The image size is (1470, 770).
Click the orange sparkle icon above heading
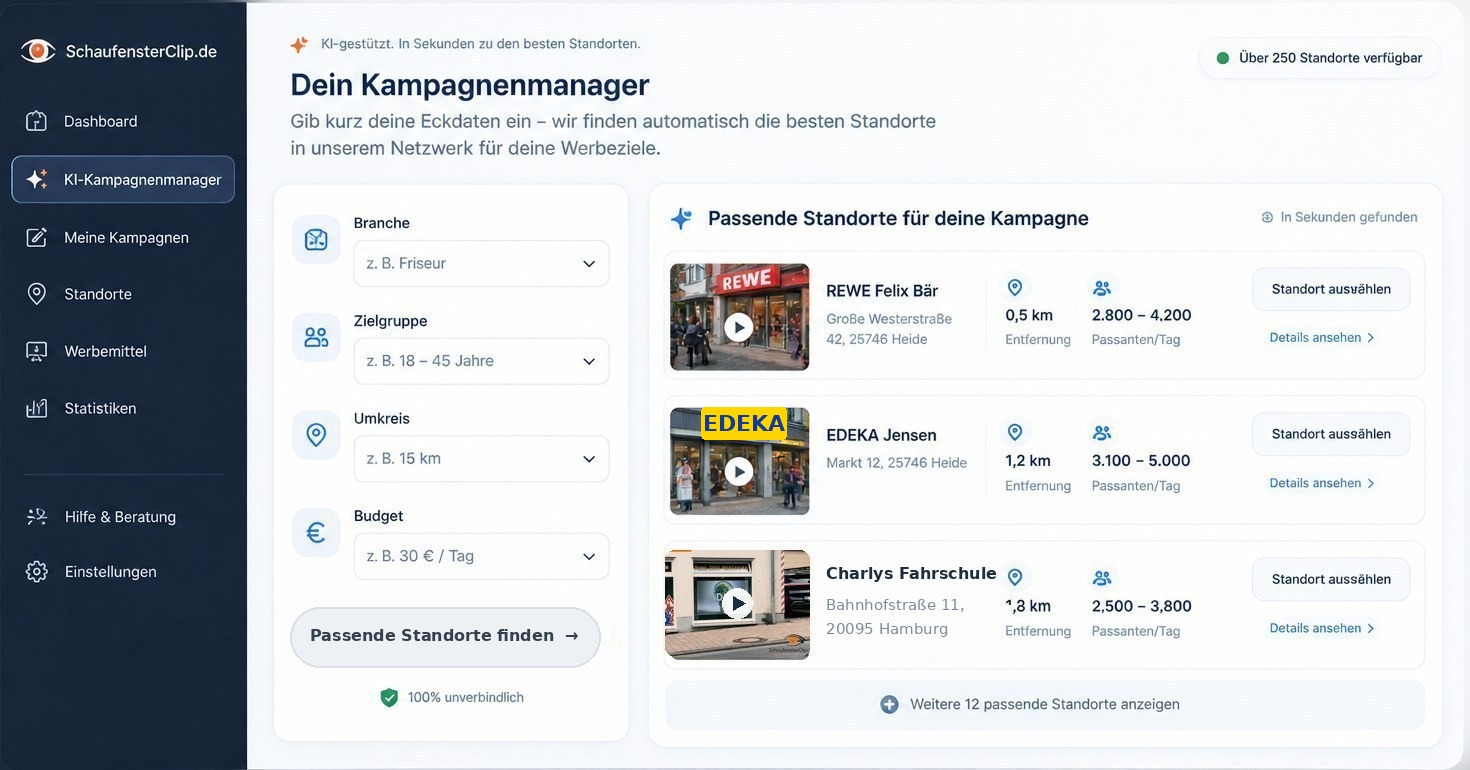[x=299, y=45]
